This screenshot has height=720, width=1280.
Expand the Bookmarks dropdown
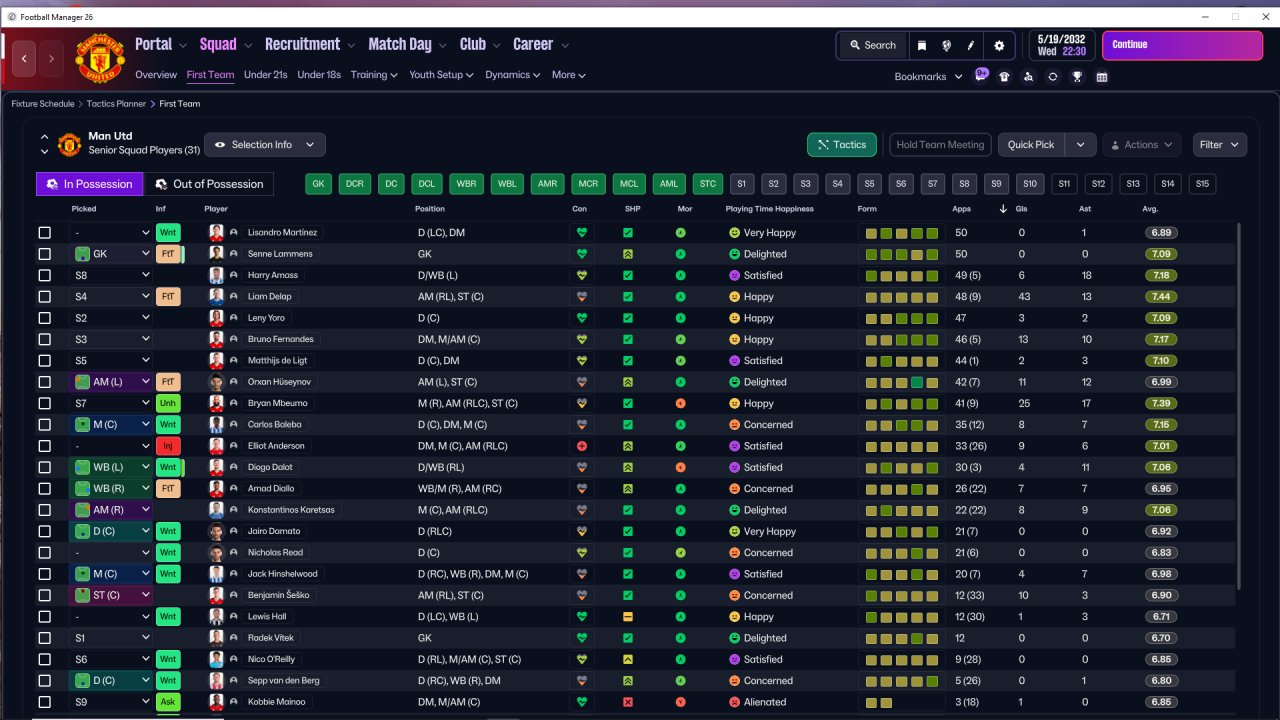click(x=928, y=76)
